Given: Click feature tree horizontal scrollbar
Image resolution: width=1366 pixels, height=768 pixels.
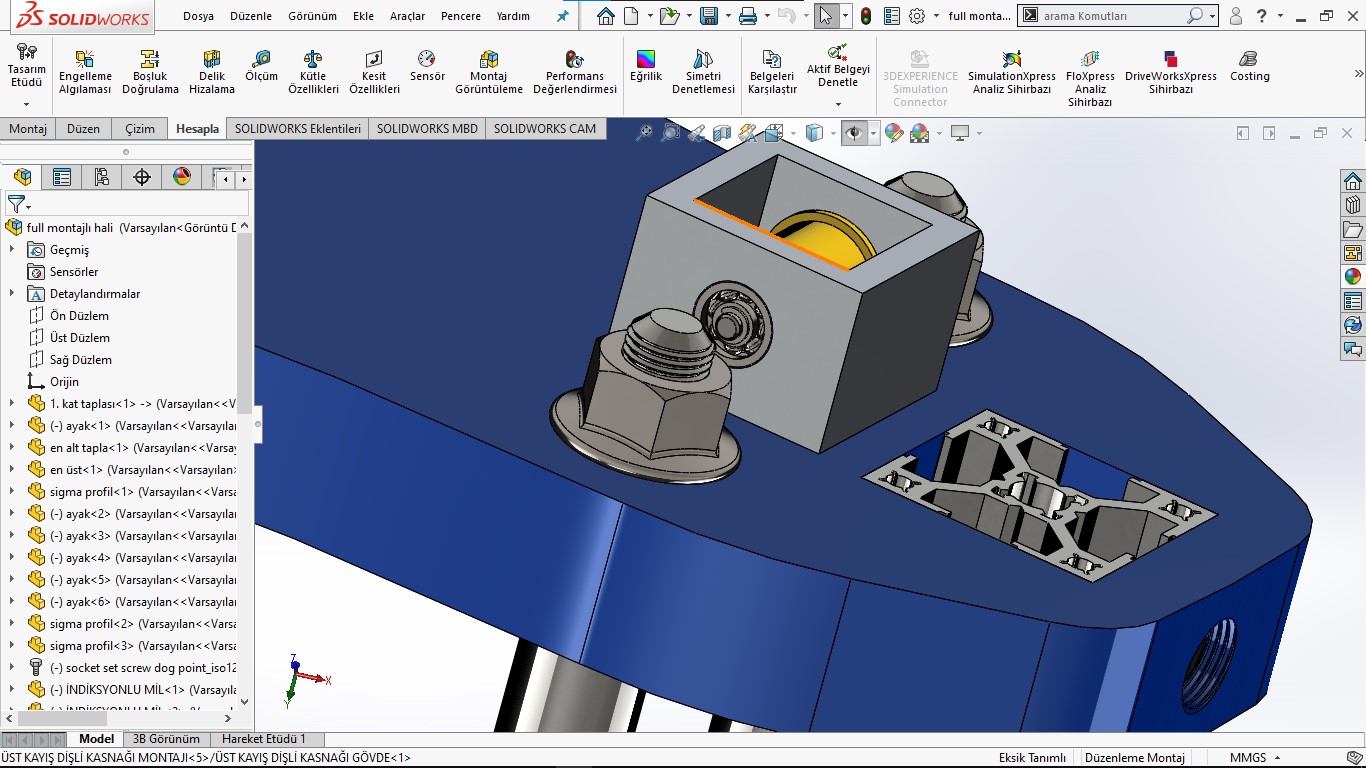Looking at the screenshot, I should point(60,718).
